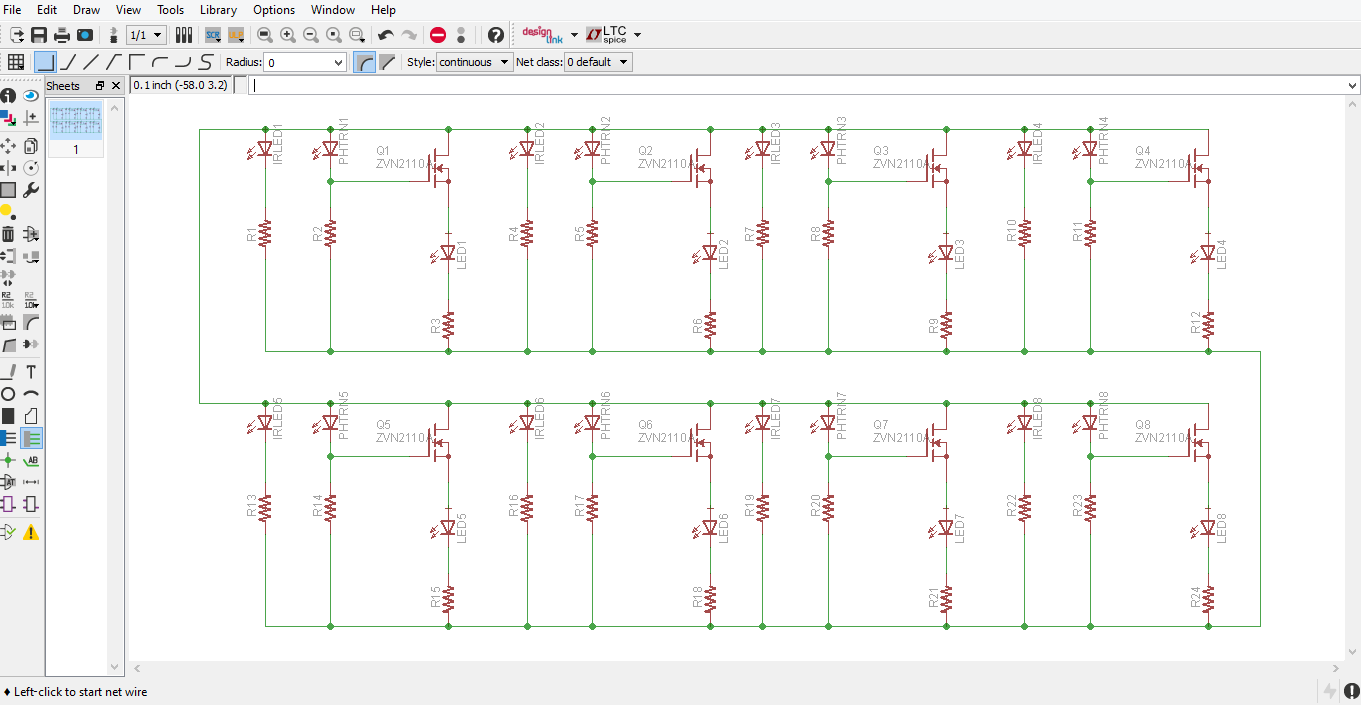Click the camera capture icon
The image size is (1361, 705).
click(x=84, y=34)
